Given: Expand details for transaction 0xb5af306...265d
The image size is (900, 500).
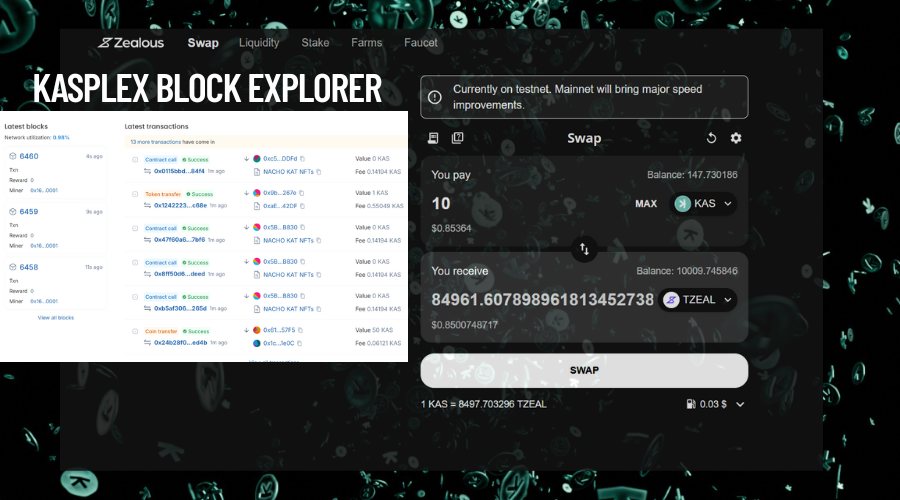Looking at the screenshot, I should (135, 297).
